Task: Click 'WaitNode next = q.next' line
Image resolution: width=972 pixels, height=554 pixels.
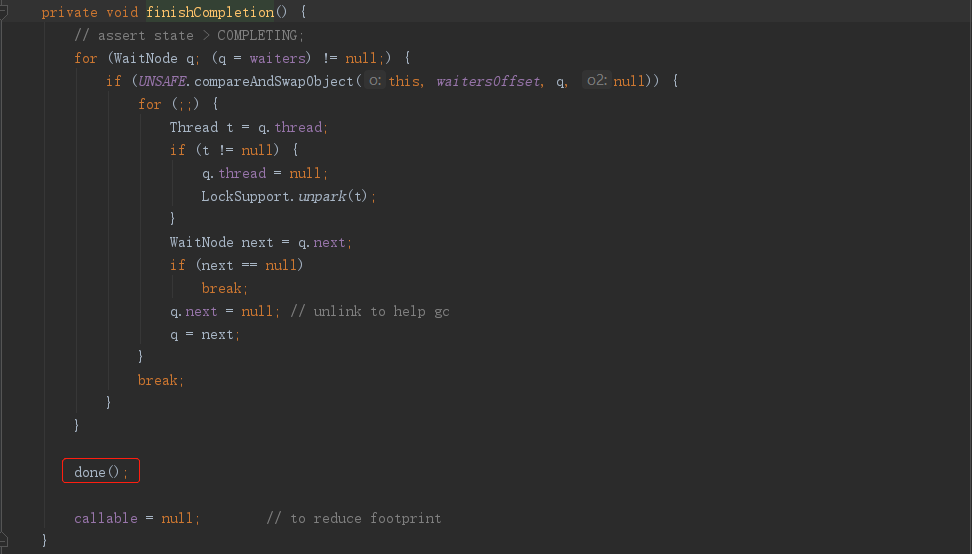Action: 261,242
